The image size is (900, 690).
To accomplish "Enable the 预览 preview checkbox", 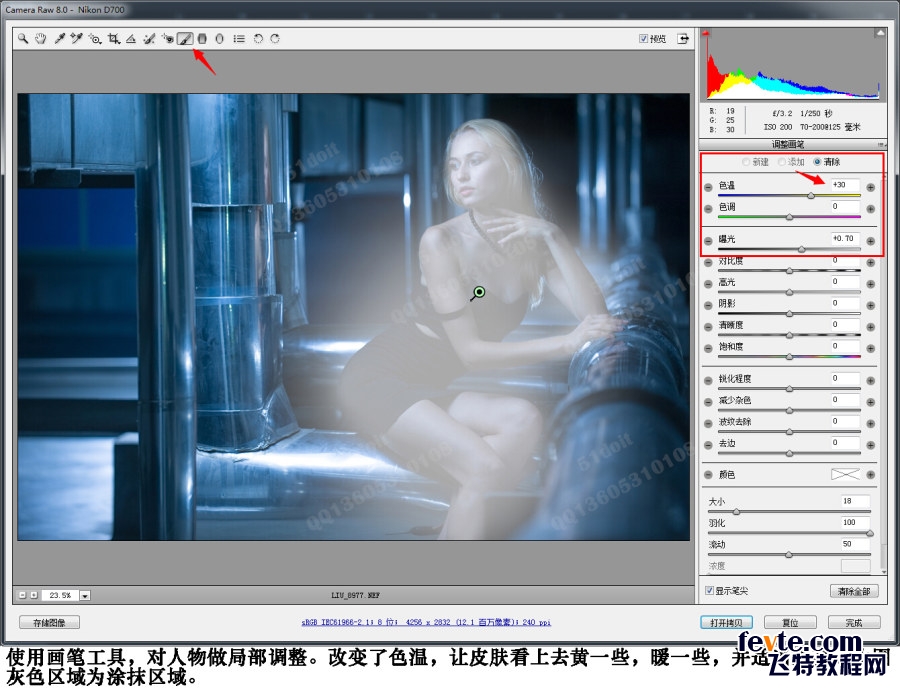I will [x=642, y=38].
